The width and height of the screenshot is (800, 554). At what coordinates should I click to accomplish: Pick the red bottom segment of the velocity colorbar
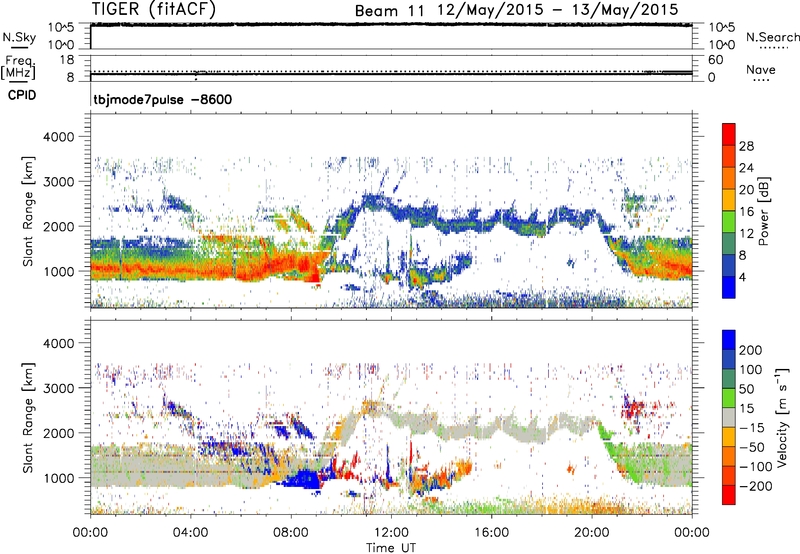pyautogui.click(x=729, y=495)
